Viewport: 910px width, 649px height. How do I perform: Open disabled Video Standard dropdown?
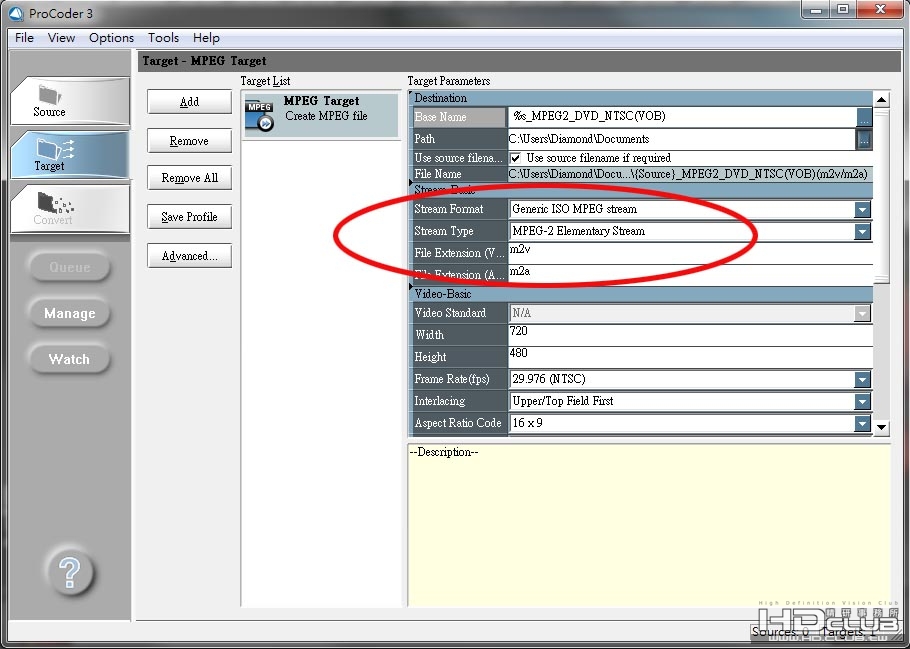pos(862,313)
